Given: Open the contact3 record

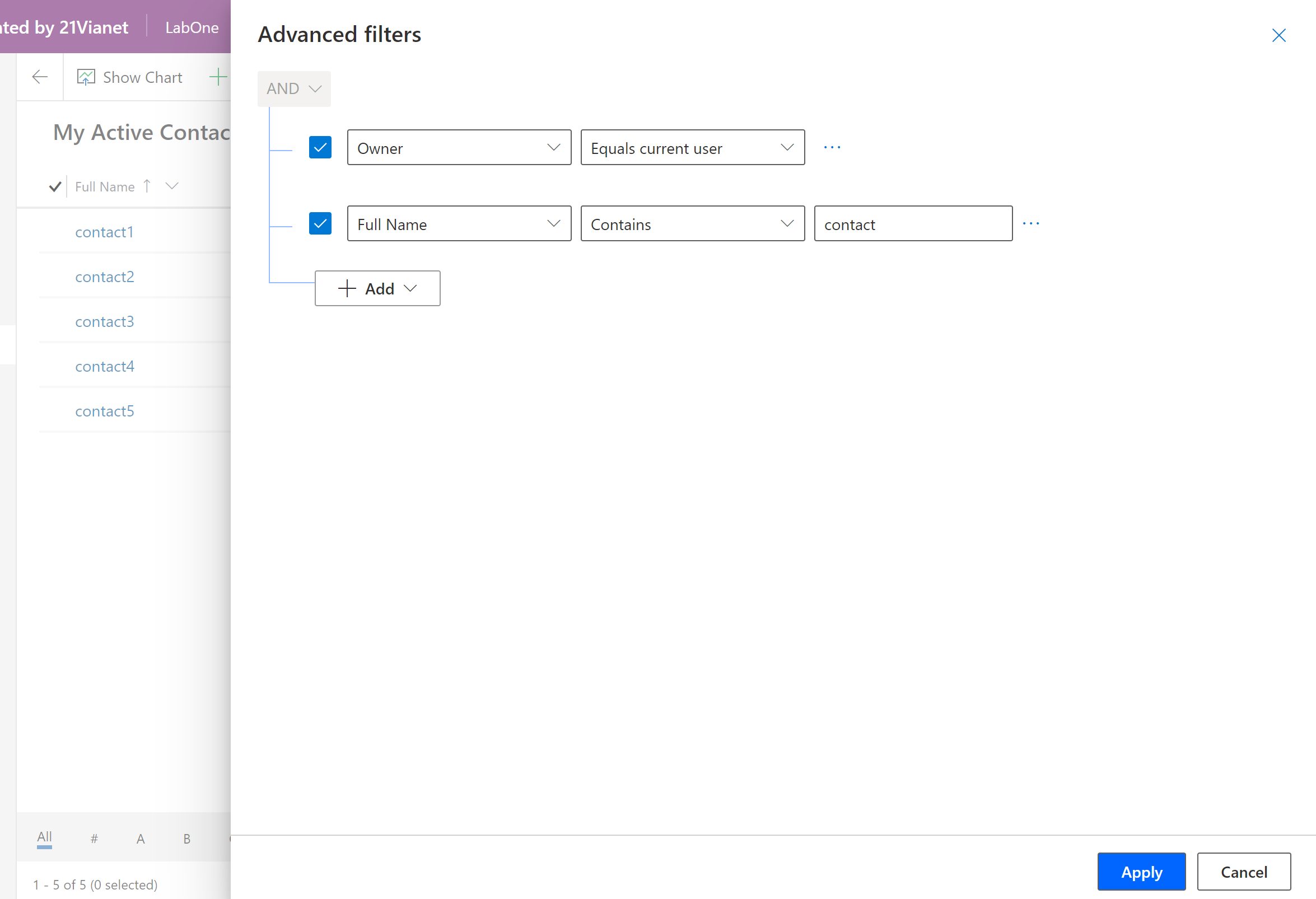Looking at the screenshot, I should pos(104,321).
